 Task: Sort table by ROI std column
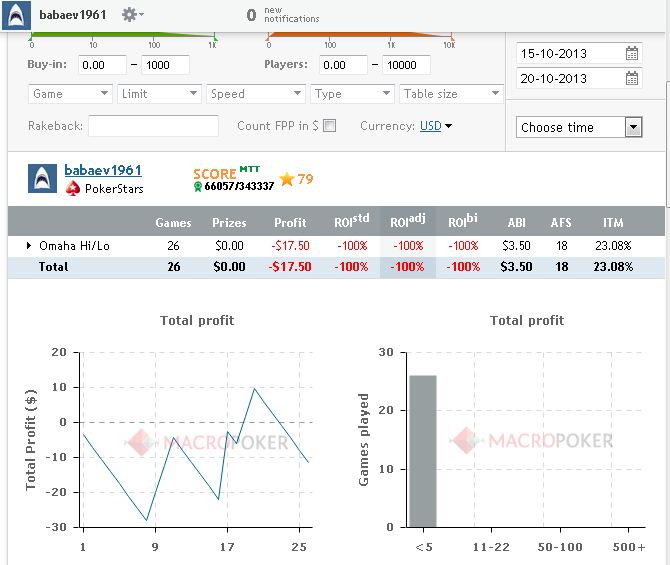tap(351, 221)
